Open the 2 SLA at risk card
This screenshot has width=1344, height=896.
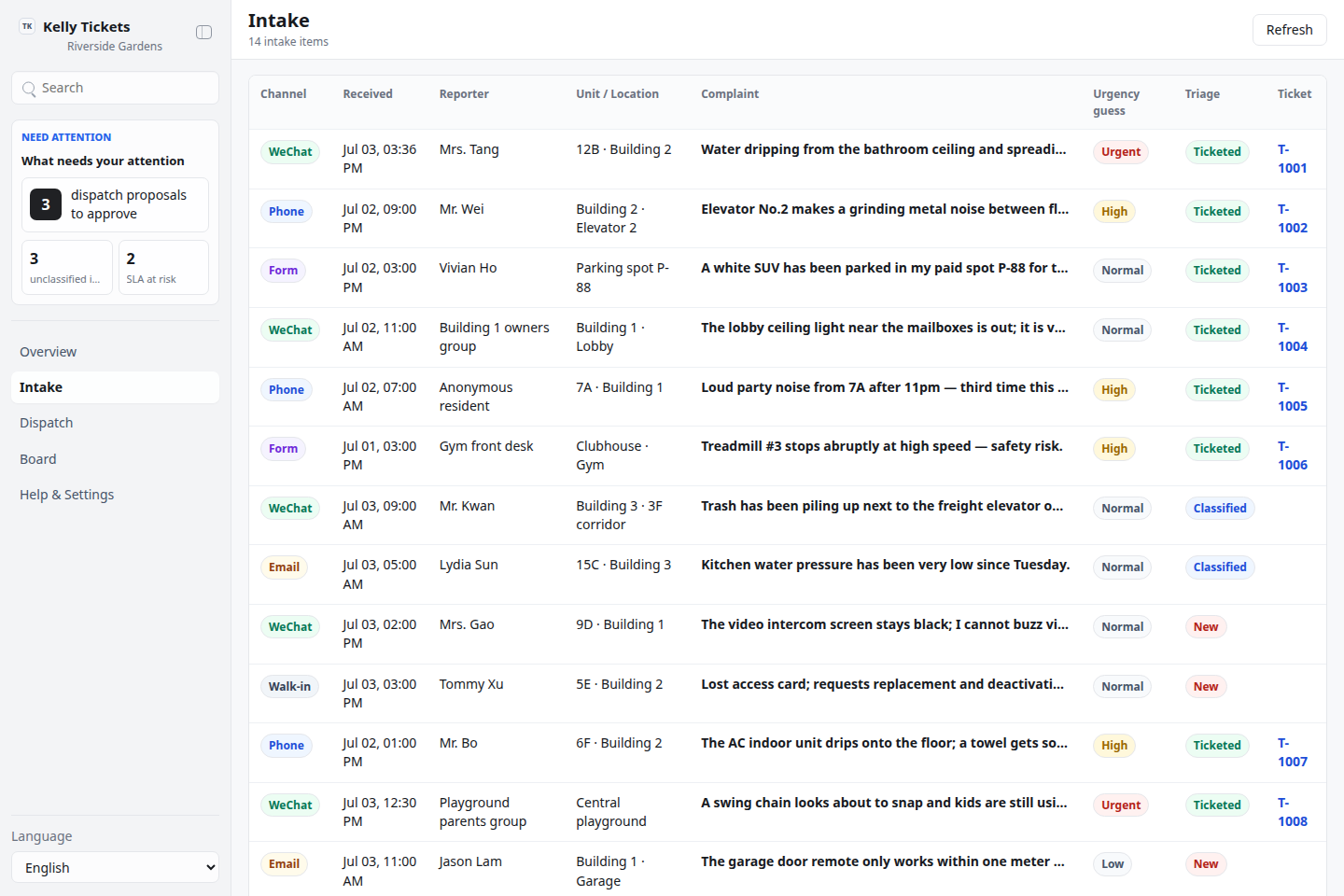pyautogui.click(x=163, y=267)
